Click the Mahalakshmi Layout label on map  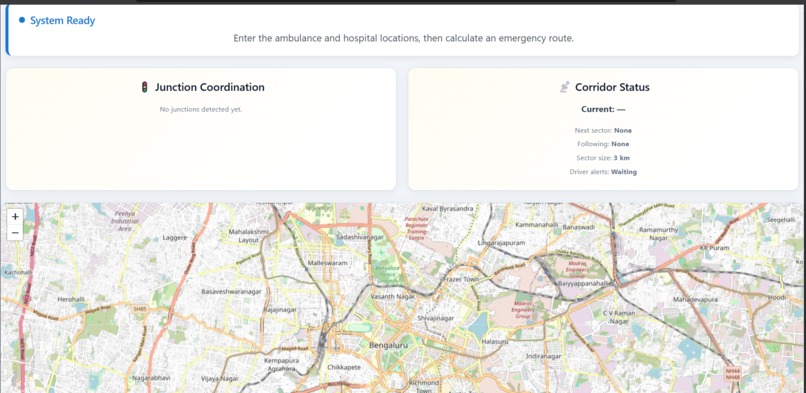(249, 236)
